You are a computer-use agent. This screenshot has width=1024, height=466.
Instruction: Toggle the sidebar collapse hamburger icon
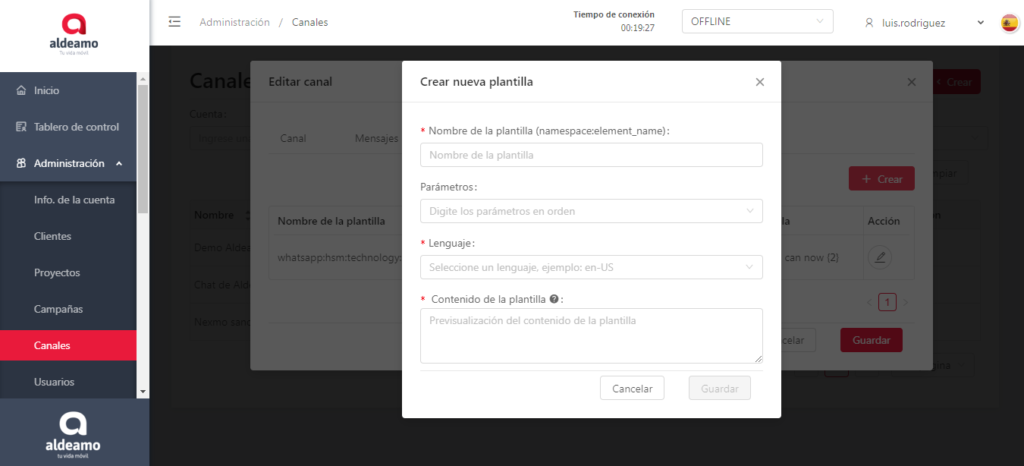(x=175, y=22)
